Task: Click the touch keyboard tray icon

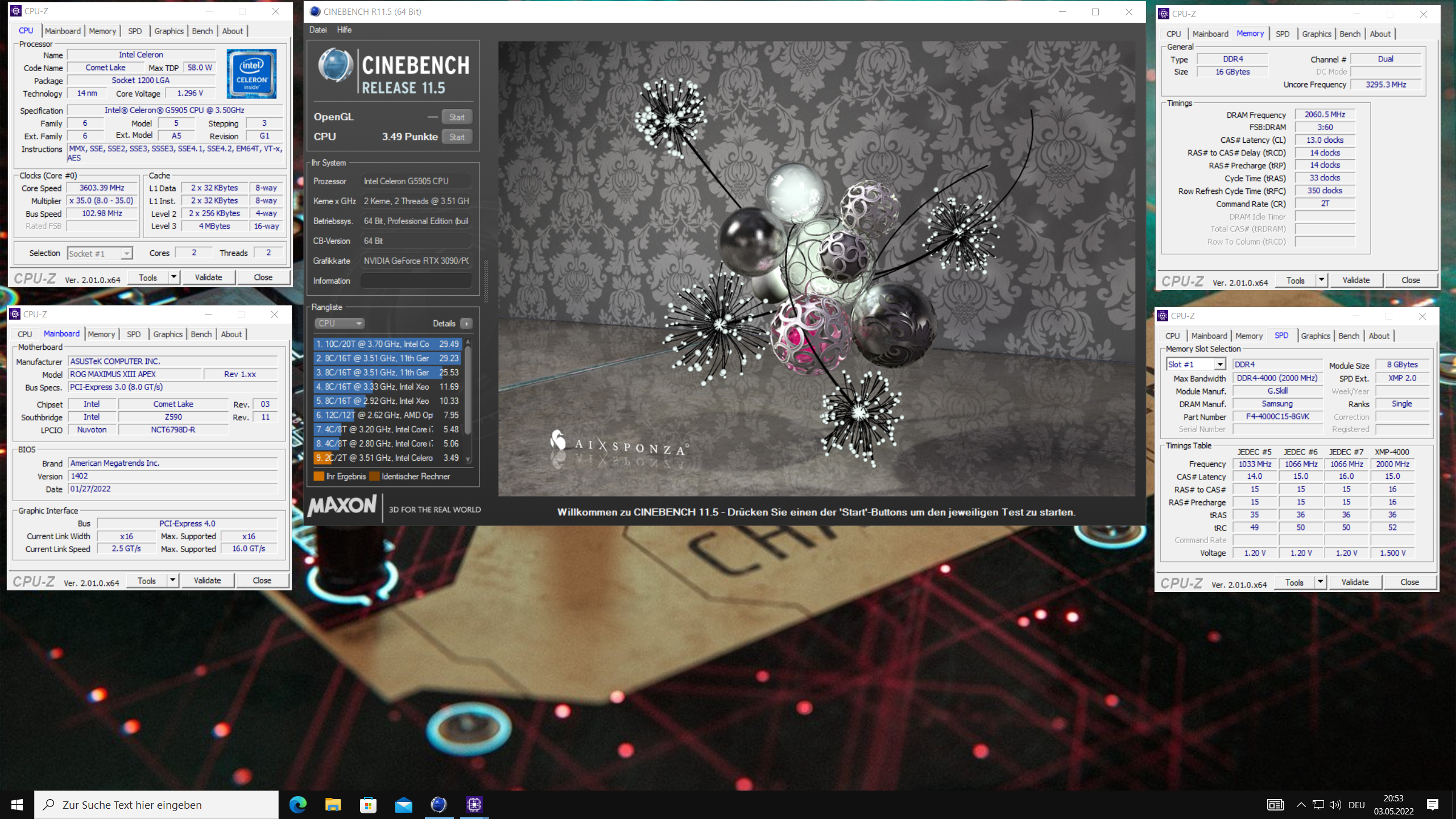Action: point(1276,804)
